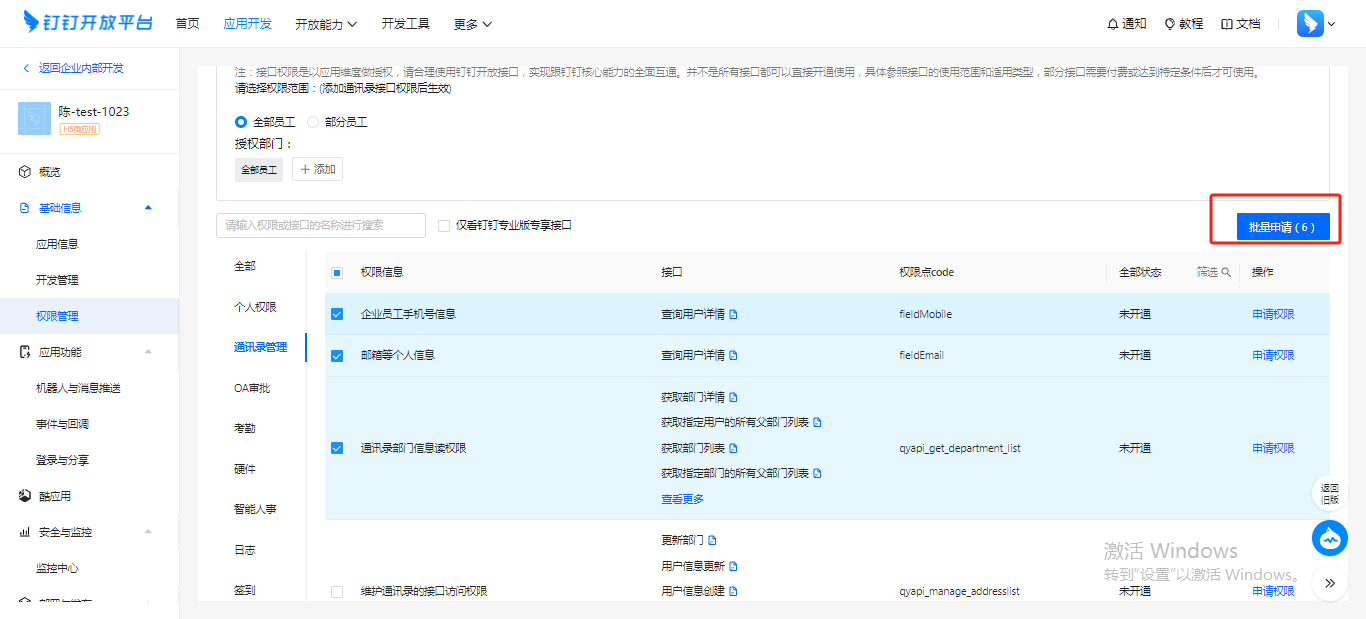Open 开发工具 in top navigation
The width and height of the screenshot is (1366, 619).
[x=405, y=24]
